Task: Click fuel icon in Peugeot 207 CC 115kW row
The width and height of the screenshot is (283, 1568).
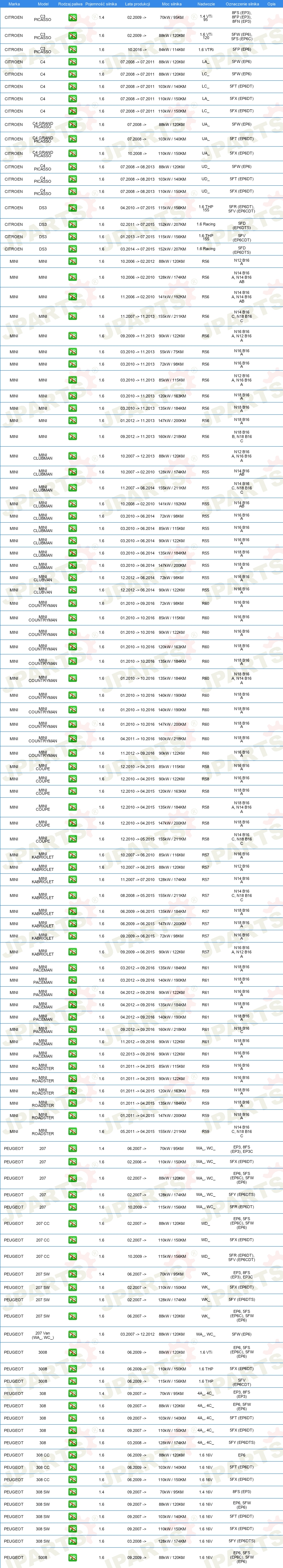Action: point(72,1256)
